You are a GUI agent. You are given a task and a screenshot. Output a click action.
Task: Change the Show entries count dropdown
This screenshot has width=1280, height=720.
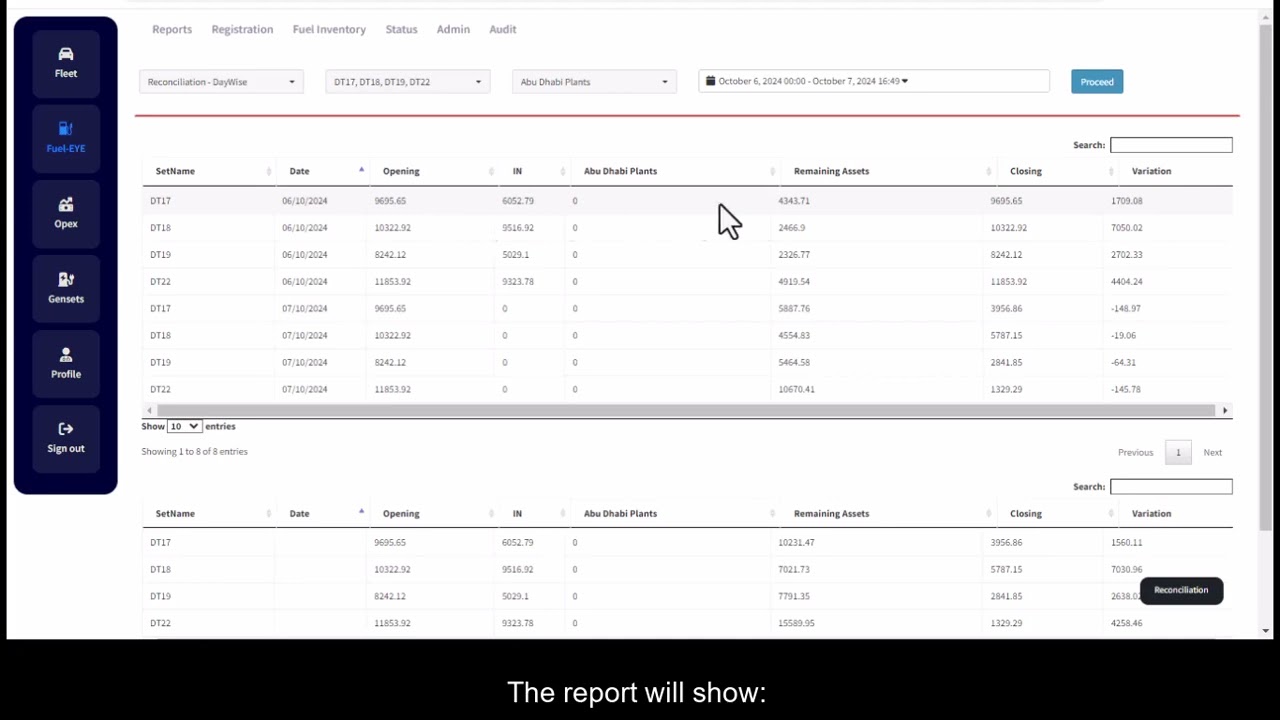(x=184, y=426)
